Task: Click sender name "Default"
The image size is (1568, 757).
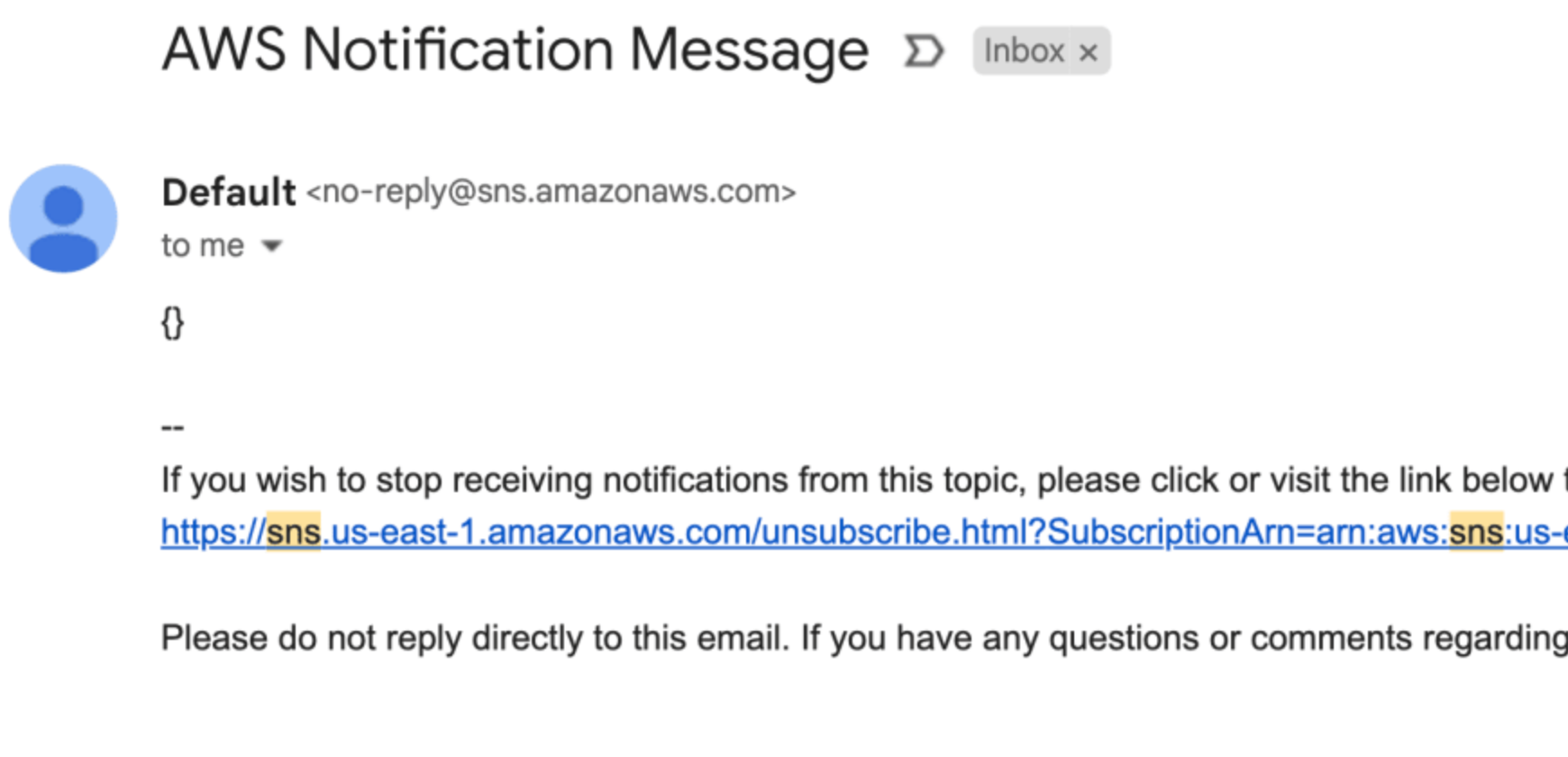Action: 229,192
